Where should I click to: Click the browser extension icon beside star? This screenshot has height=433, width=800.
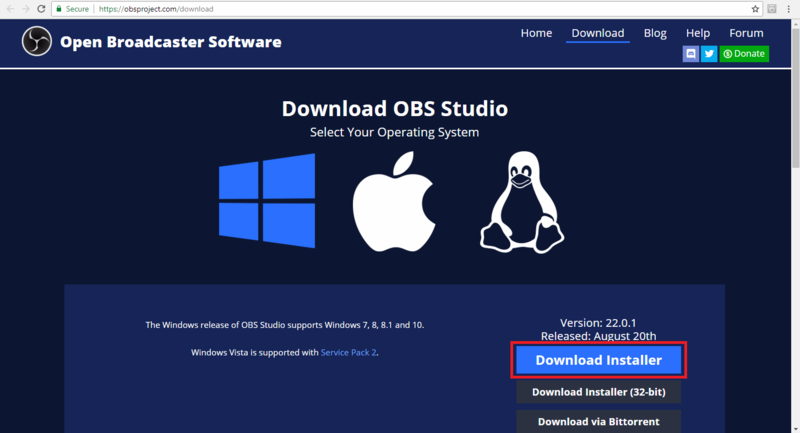(772, 9)
